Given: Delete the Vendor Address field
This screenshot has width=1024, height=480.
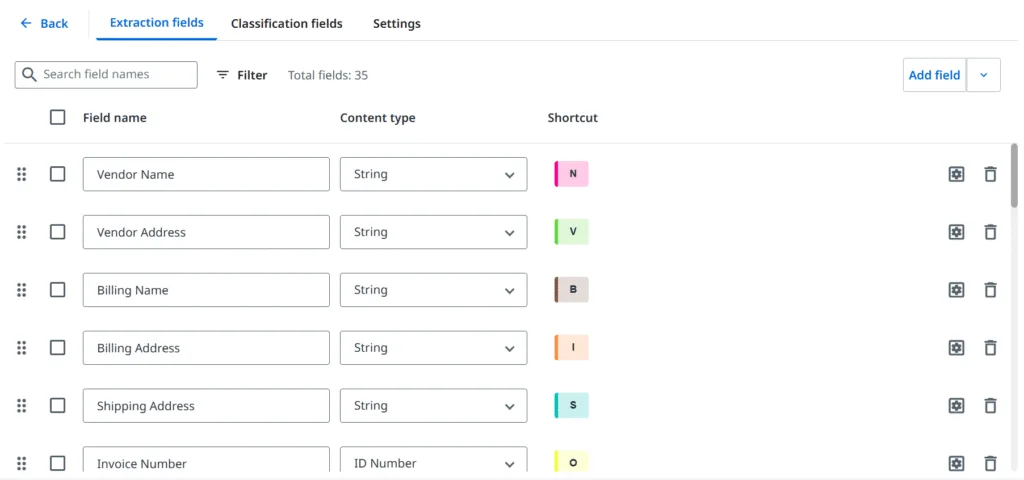Looking at the screenshot, I should click(991, 232).
